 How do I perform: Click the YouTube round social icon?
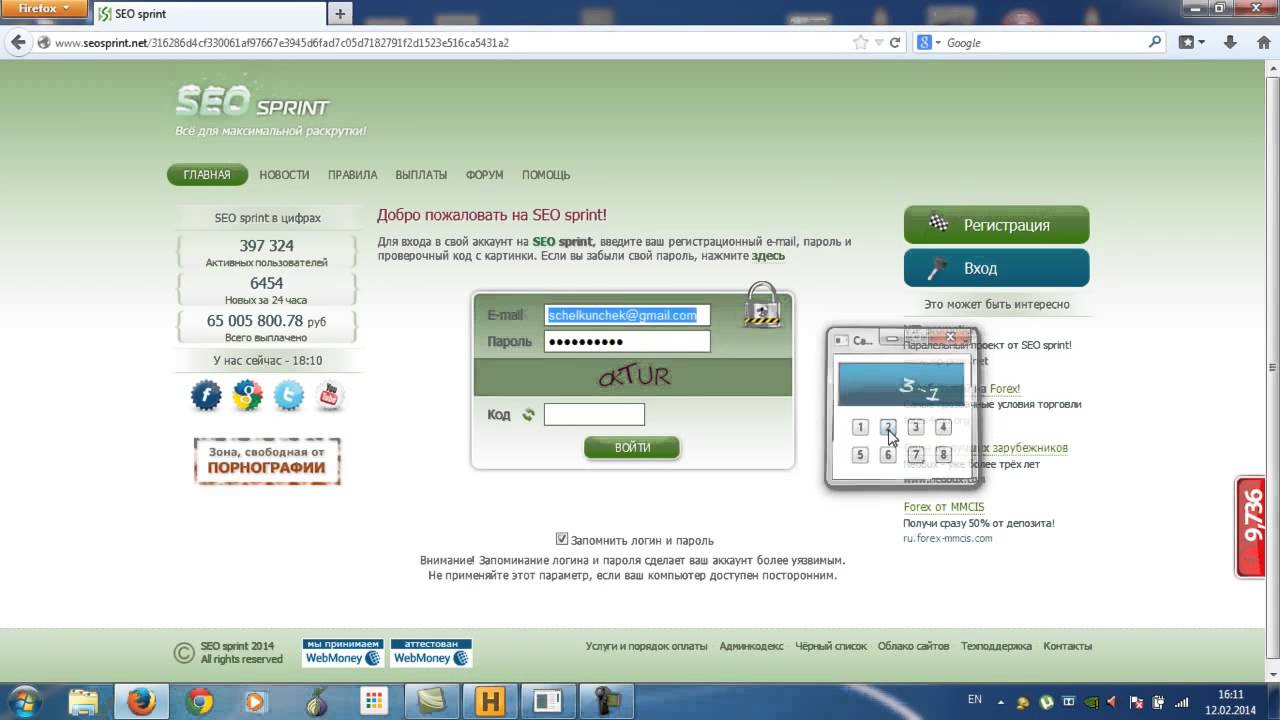pos(329,396)
